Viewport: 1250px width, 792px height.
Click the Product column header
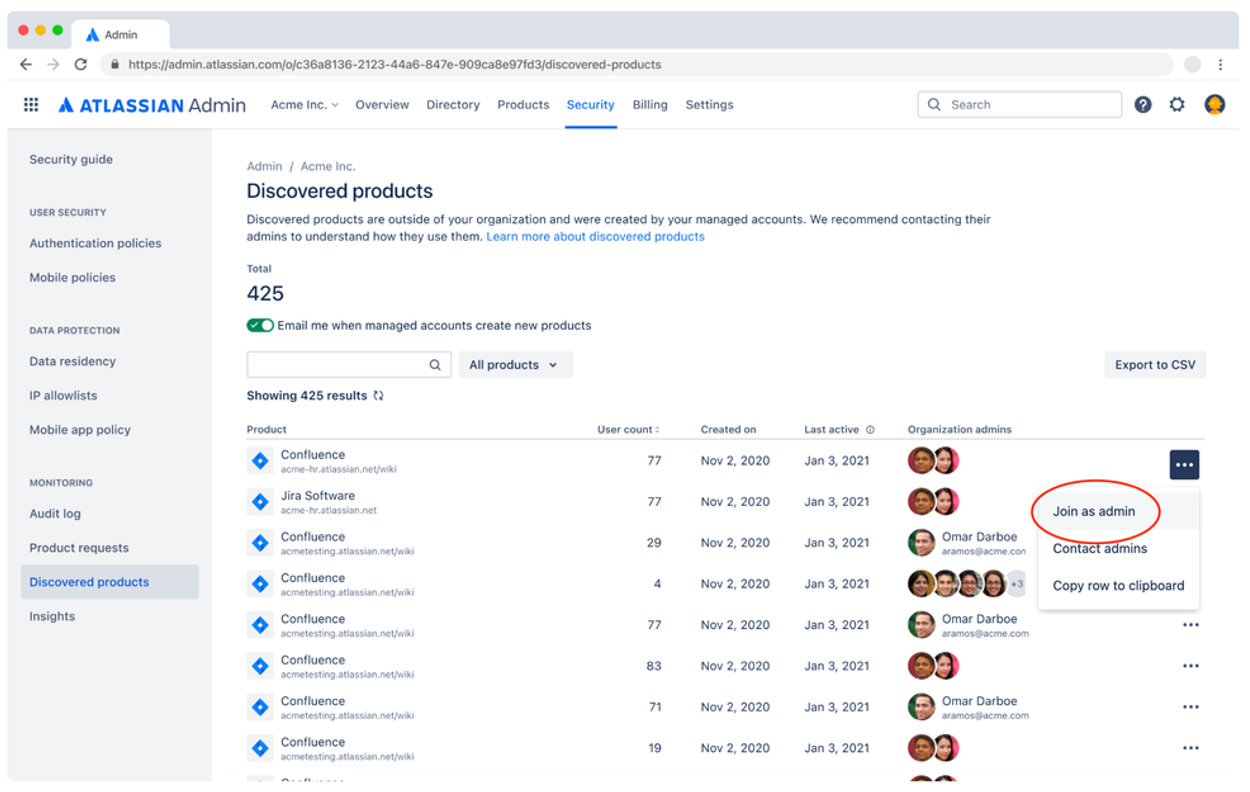click(x=267, y=430)
